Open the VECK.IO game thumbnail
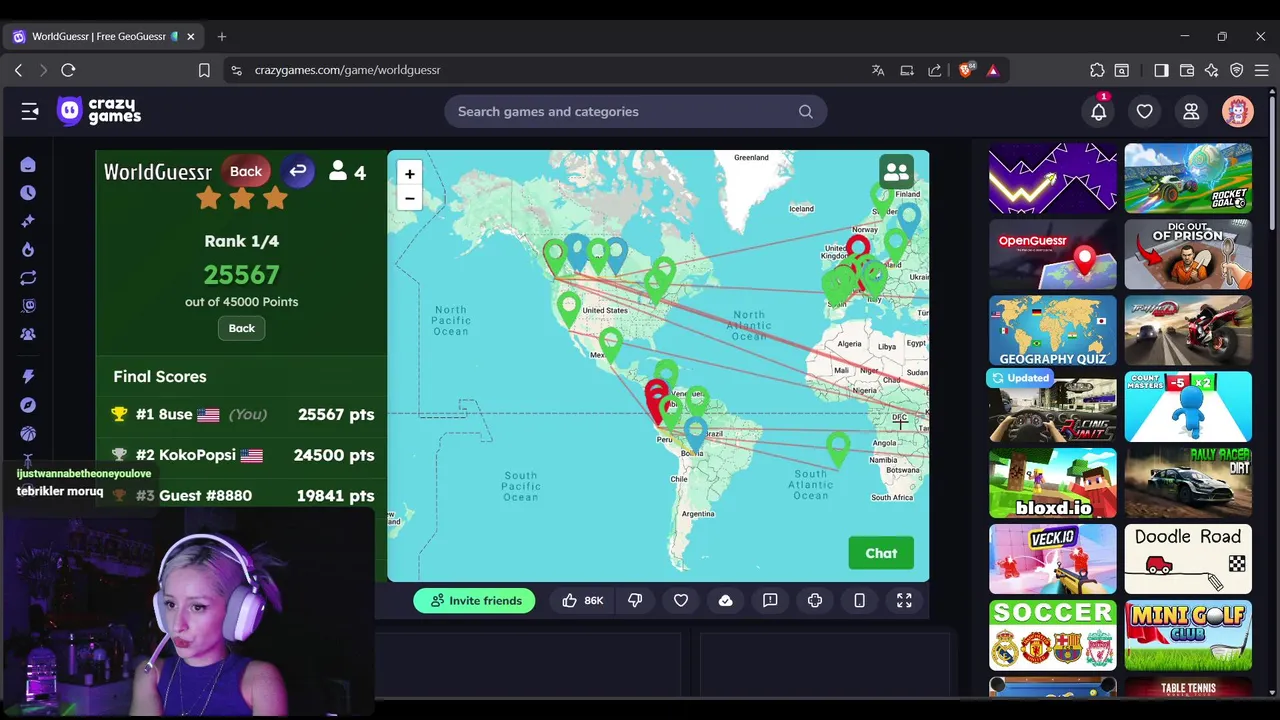 [x=1052, y=559]
